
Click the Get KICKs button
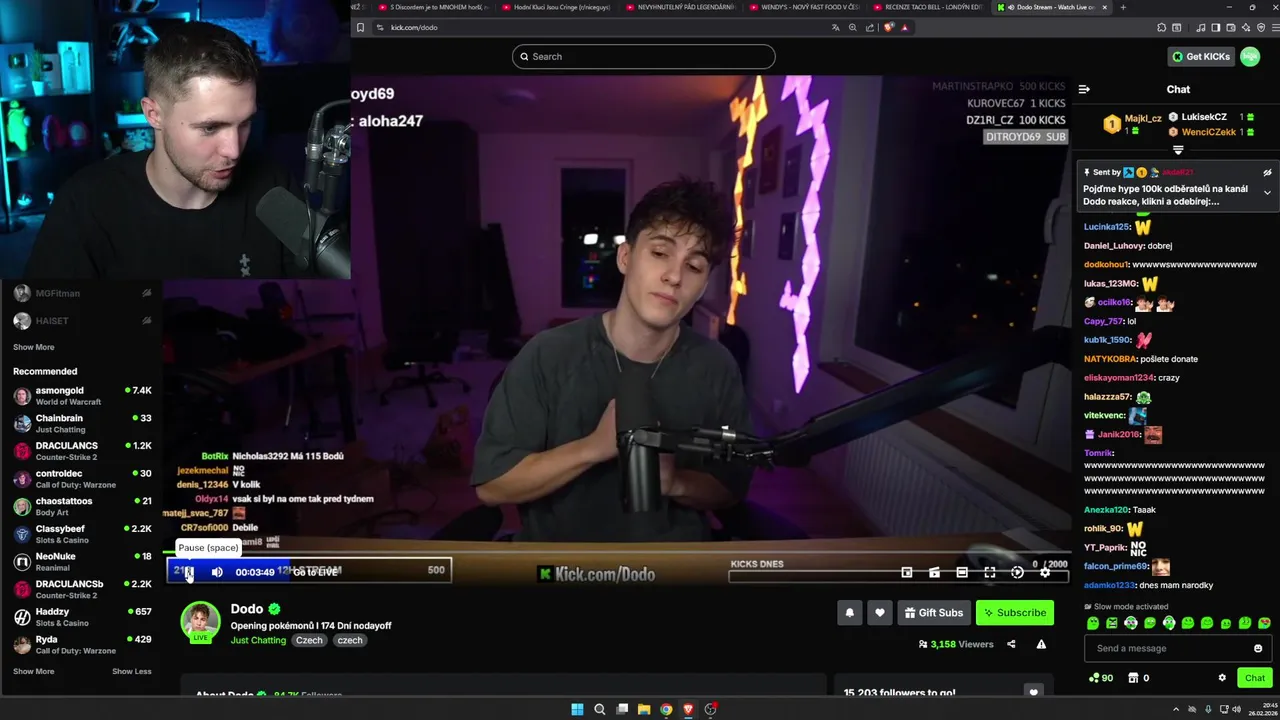coord(1201,57)
